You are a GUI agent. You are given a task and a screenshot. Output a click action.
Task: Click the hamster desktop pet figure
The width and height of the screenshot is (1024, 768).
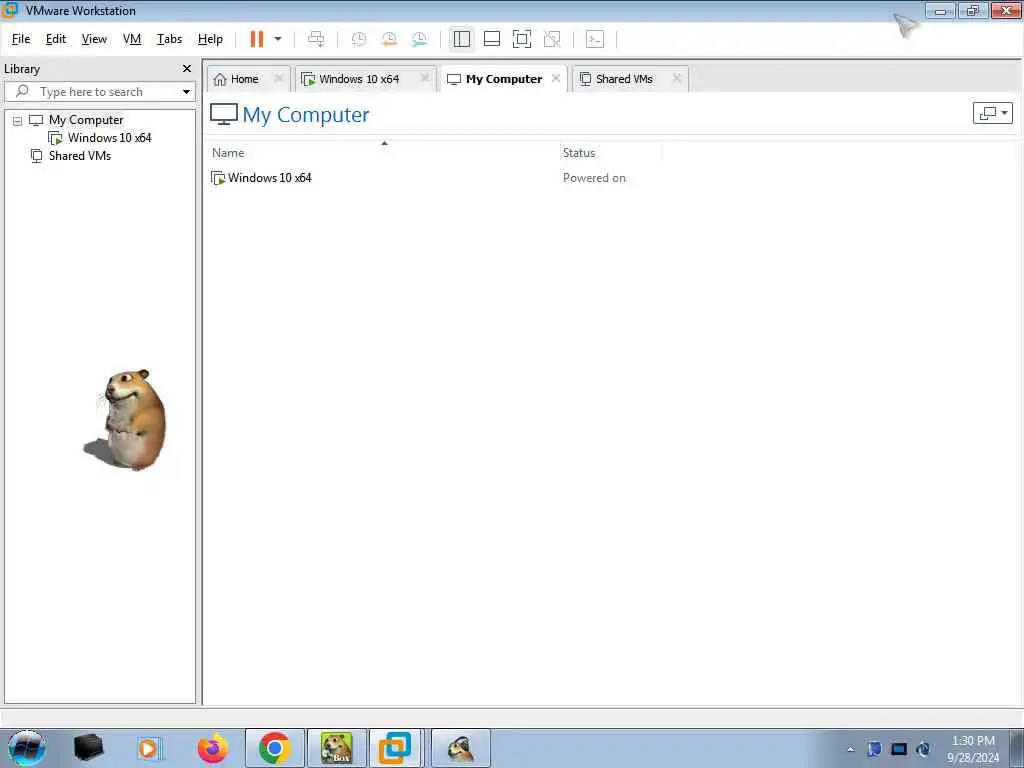coord(127,419)
